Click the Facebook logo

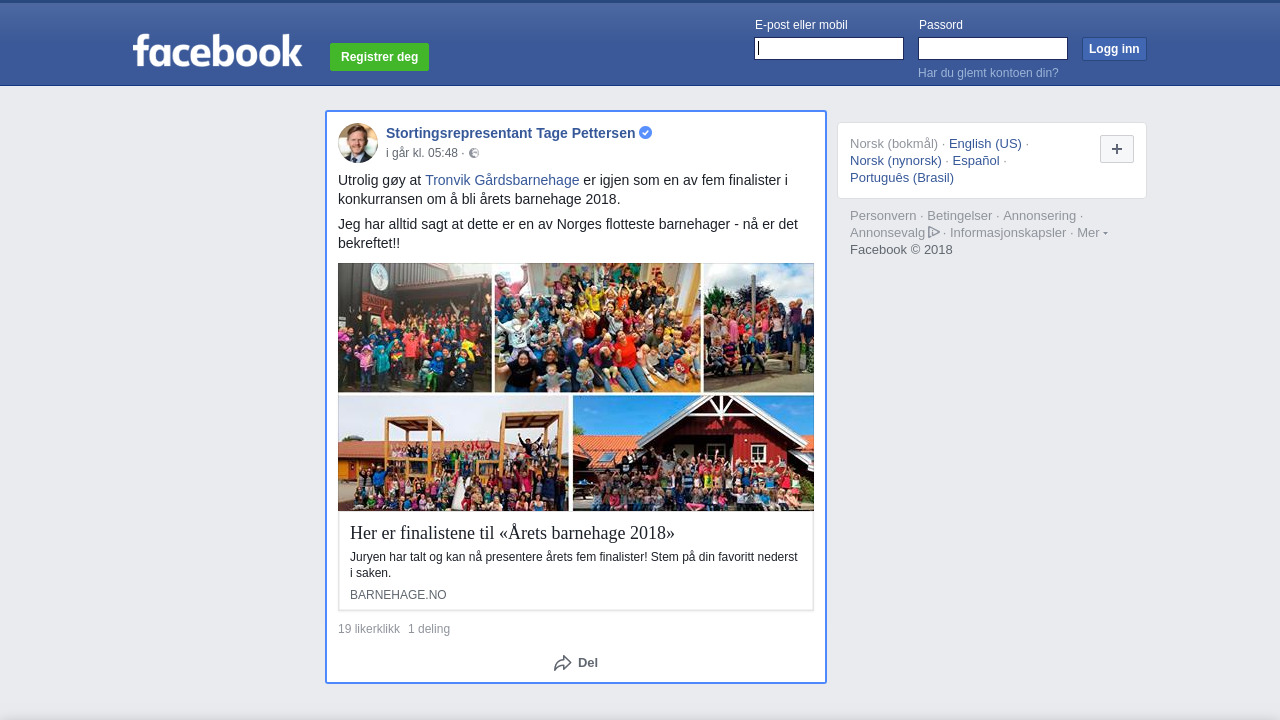tap(217, 50)
